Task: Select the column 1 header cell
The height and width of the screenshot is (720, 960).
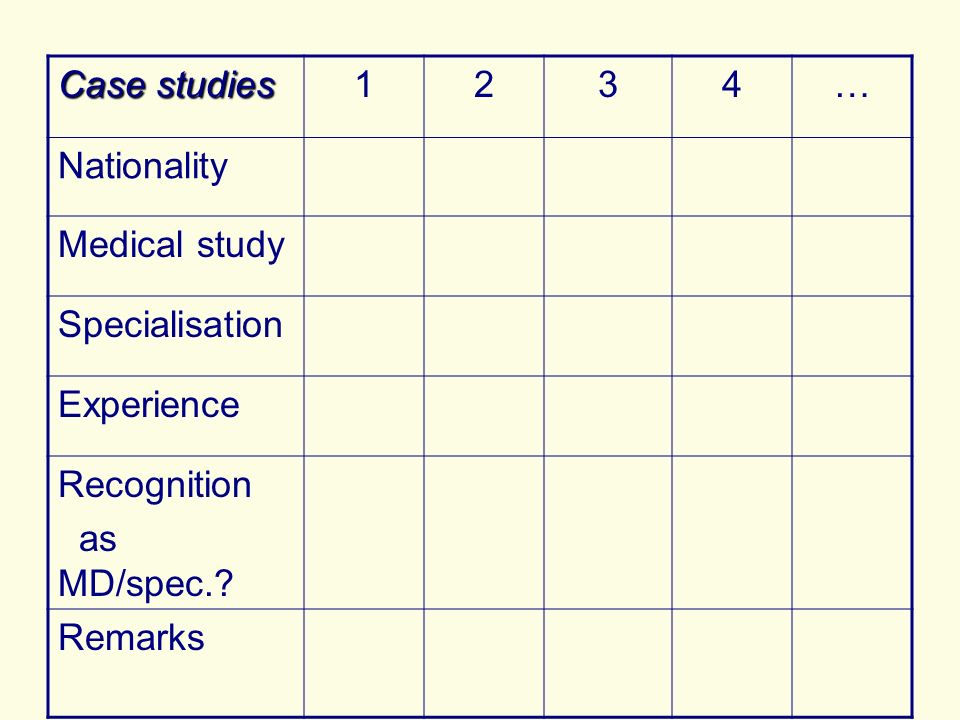Action: click(x=364, y=97)
